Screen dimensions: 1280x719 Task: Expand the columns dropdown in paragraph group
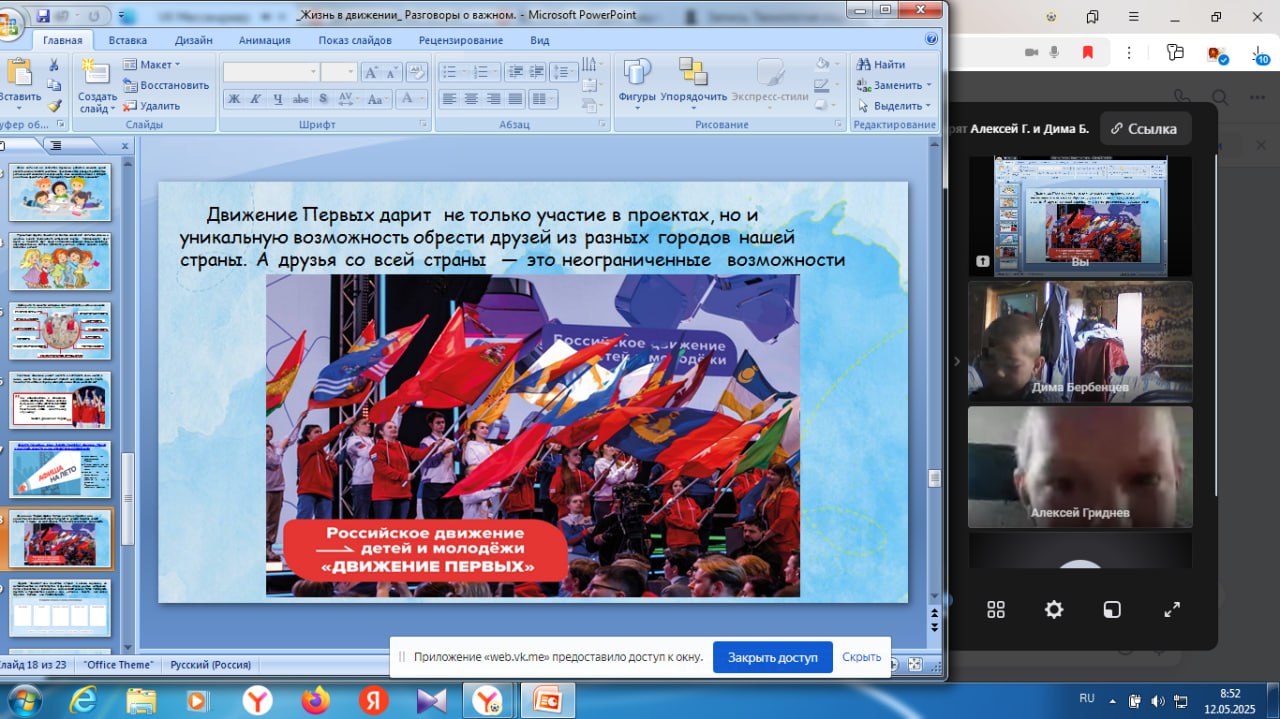pyautogui.click(x=543, y=99)
